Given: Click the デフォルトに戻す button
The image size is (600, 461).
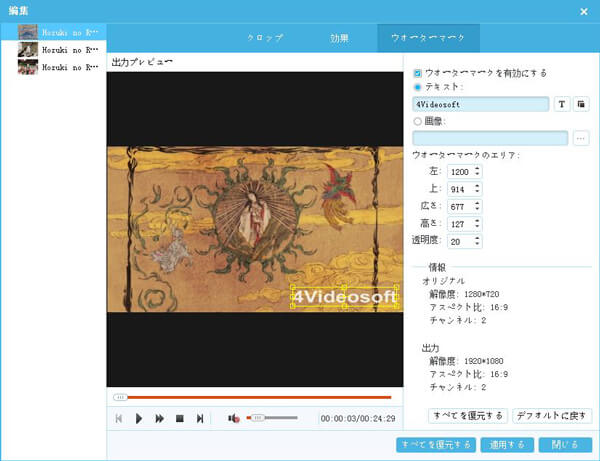Looking at the screenshot, I should (553, 415).
